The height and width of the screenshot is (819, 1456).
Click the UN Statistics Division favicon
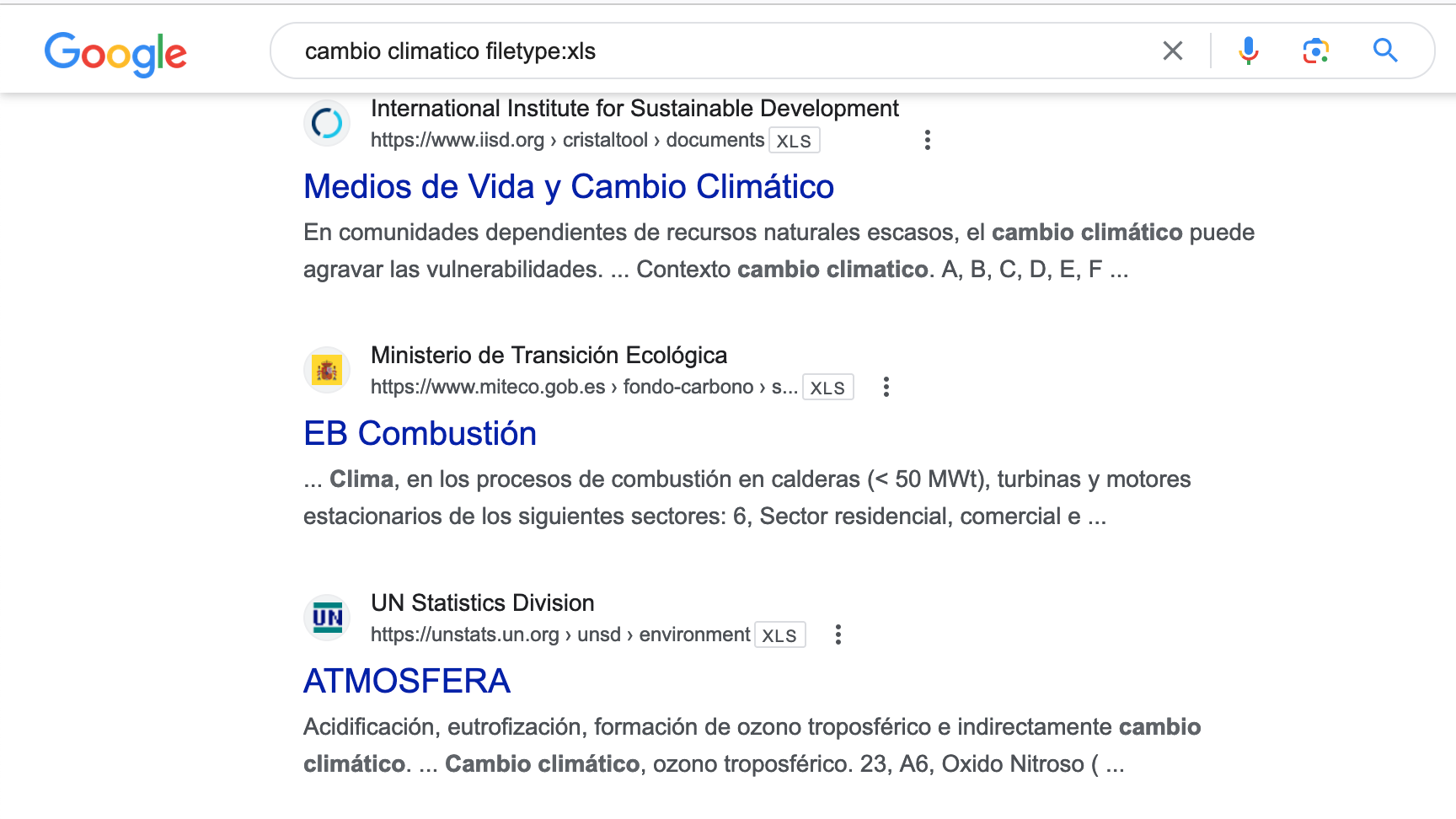pos(327,618)
